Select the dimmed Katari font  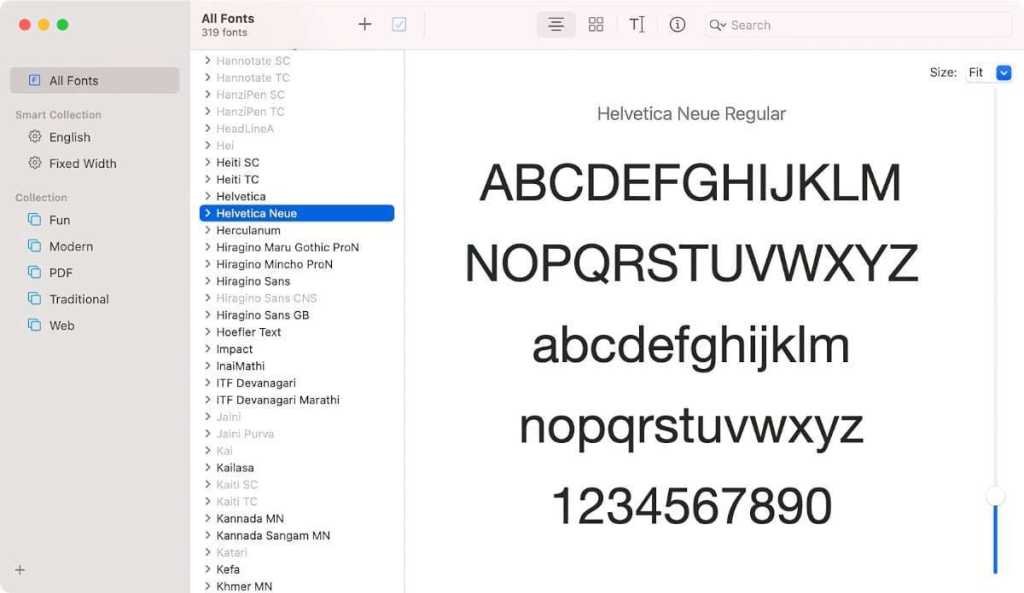[x=232, y=553]
